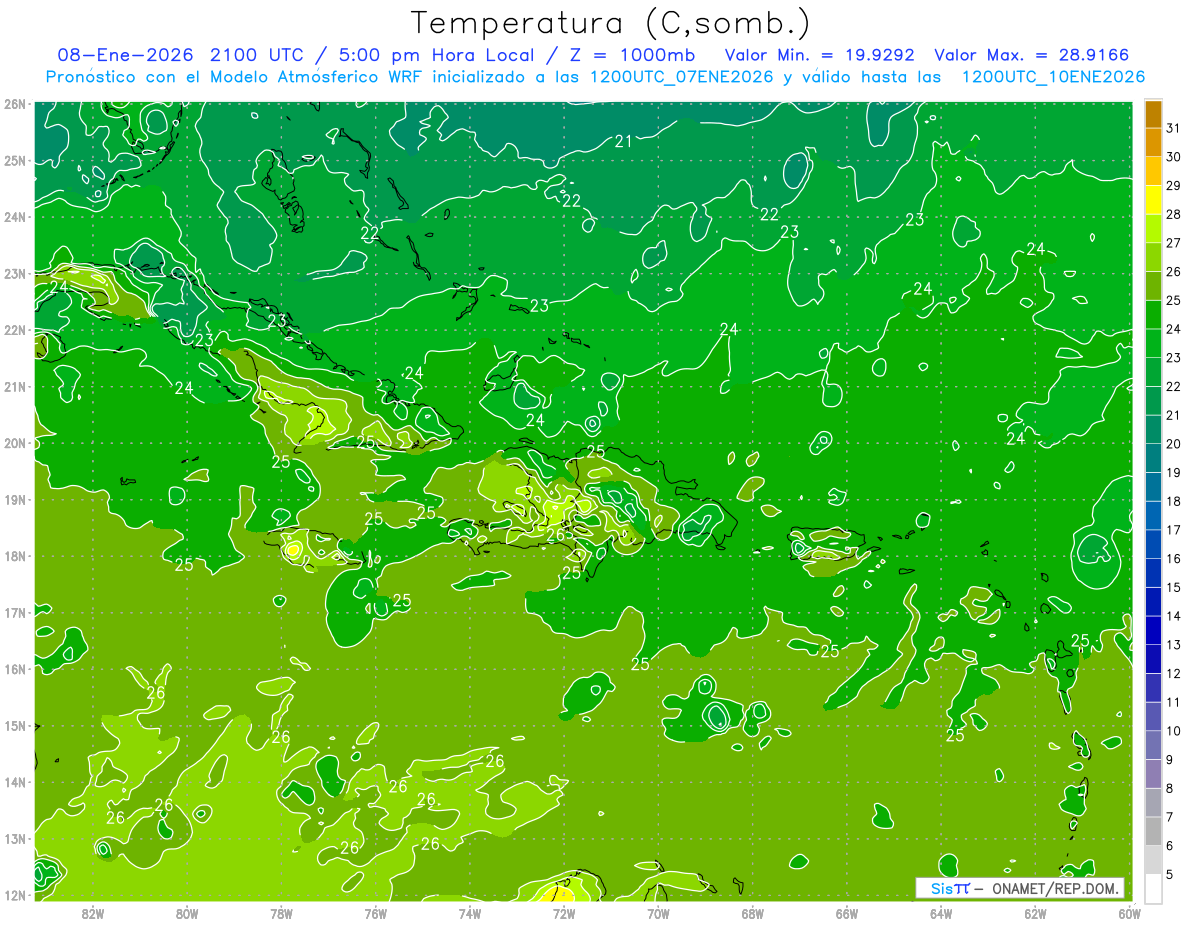This screenshot has height=927, width=1200.
Task: Click the longitude label "64W"
Action: pyautogui.click(x=941, y=913)
